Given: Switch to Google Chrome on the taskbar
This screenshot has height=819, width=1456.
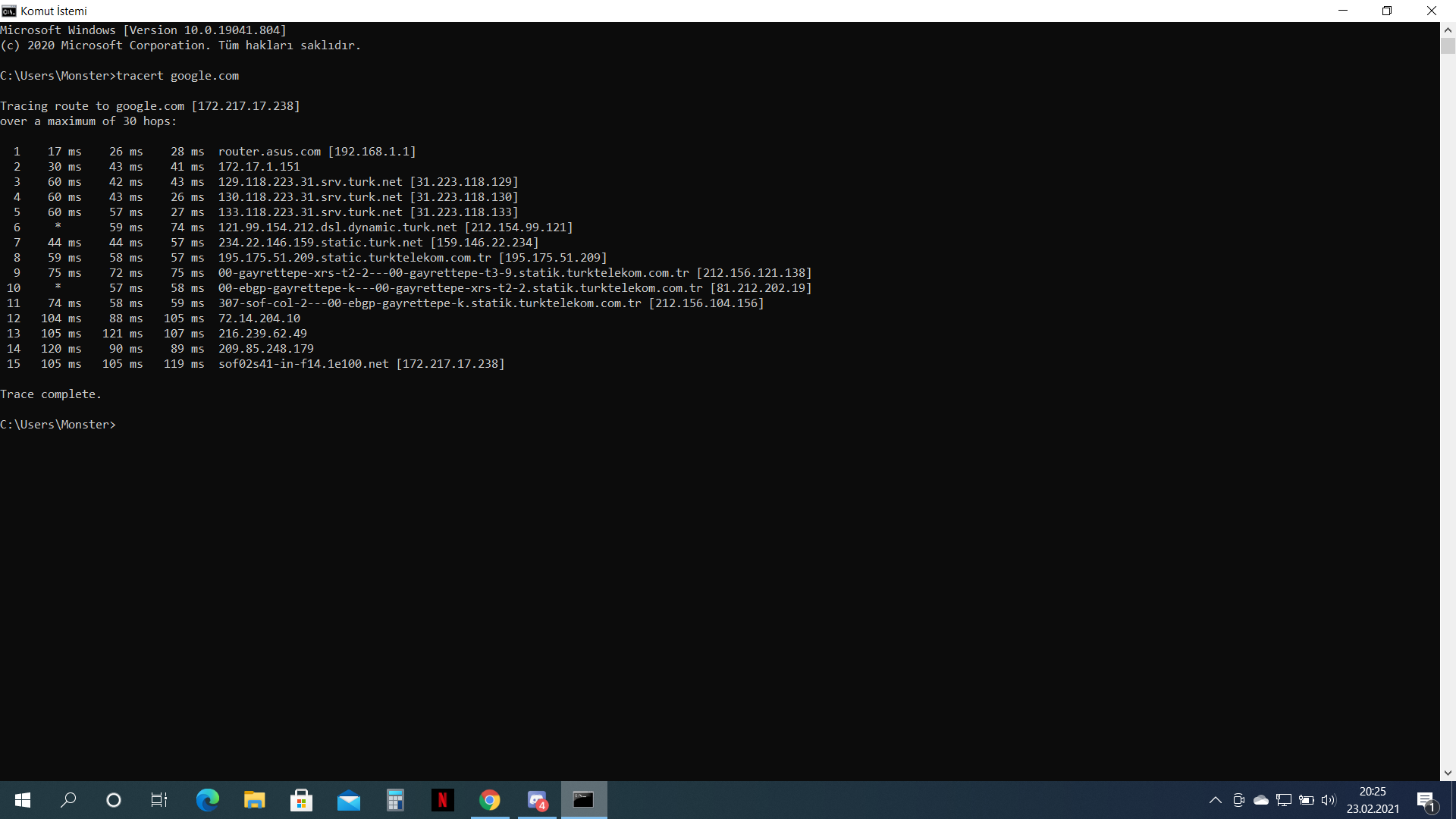Looking at the screenshot, I should click(x=490, y=800).
